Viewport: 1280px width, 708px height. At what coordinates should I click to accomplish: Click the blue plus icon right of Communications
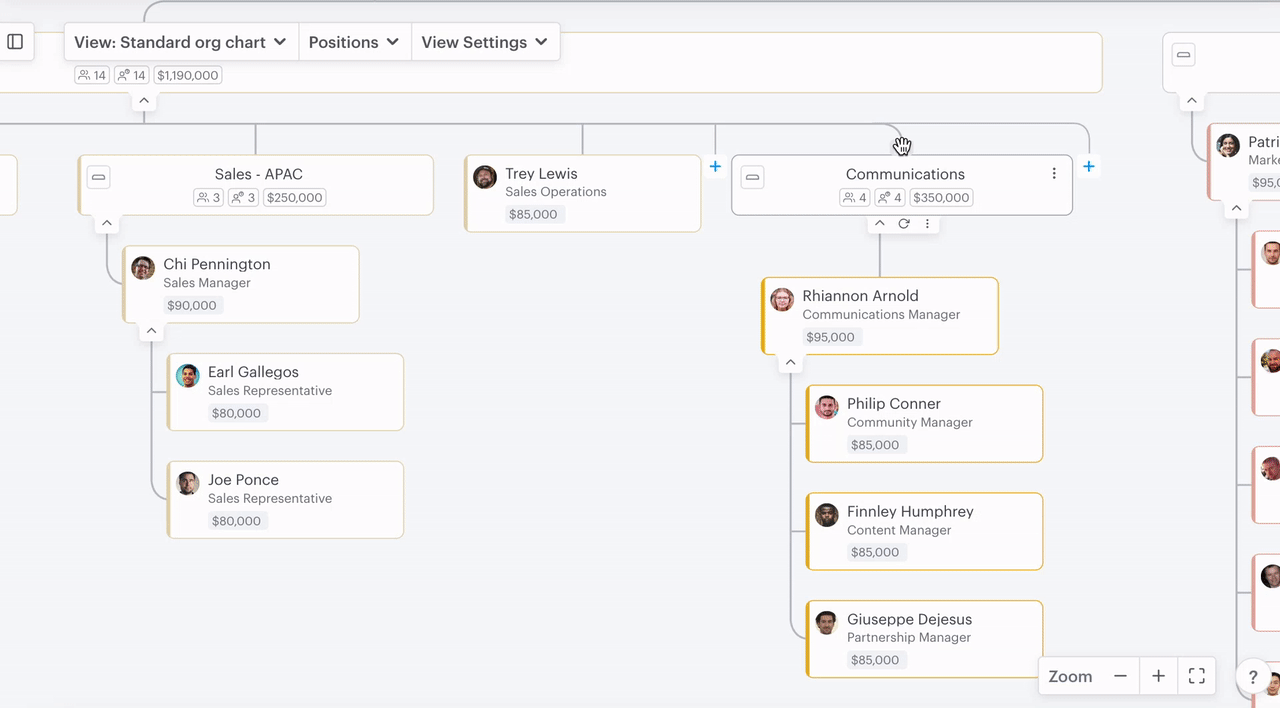1089,166
